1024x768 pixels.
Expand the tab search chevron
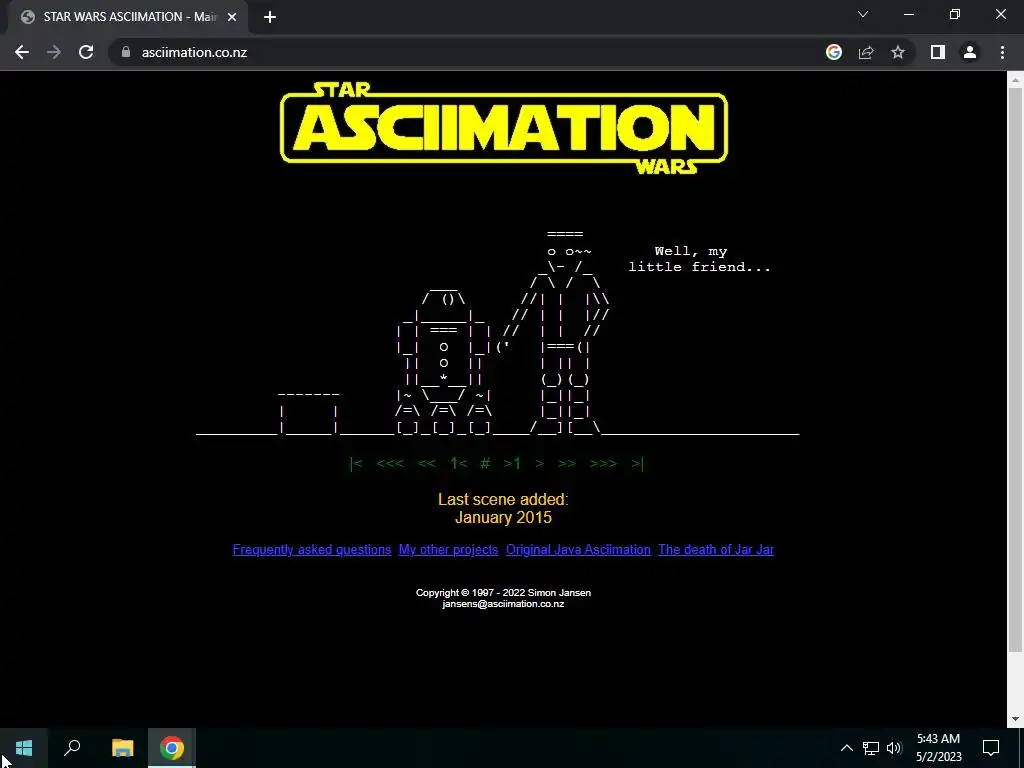click(863, 14)
